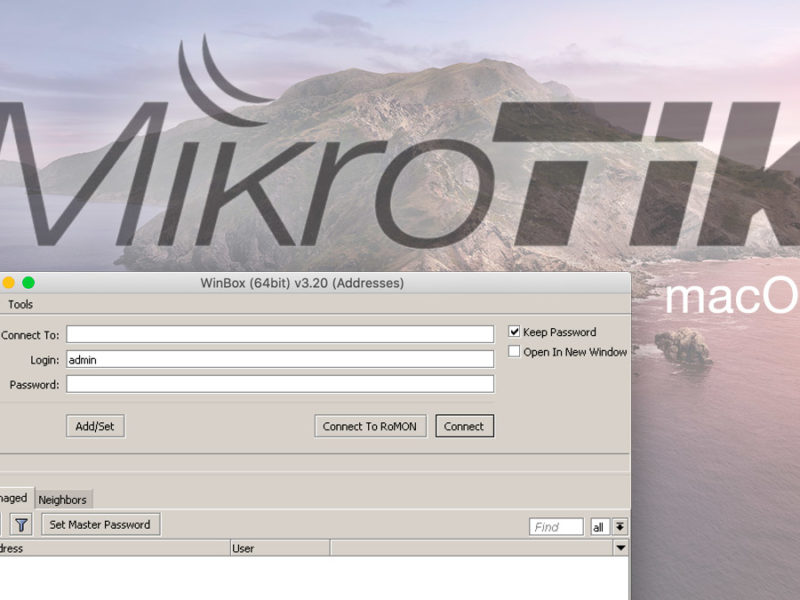Sort by the User column header
This screenshot has height=600, width=800.
(280, 548)
